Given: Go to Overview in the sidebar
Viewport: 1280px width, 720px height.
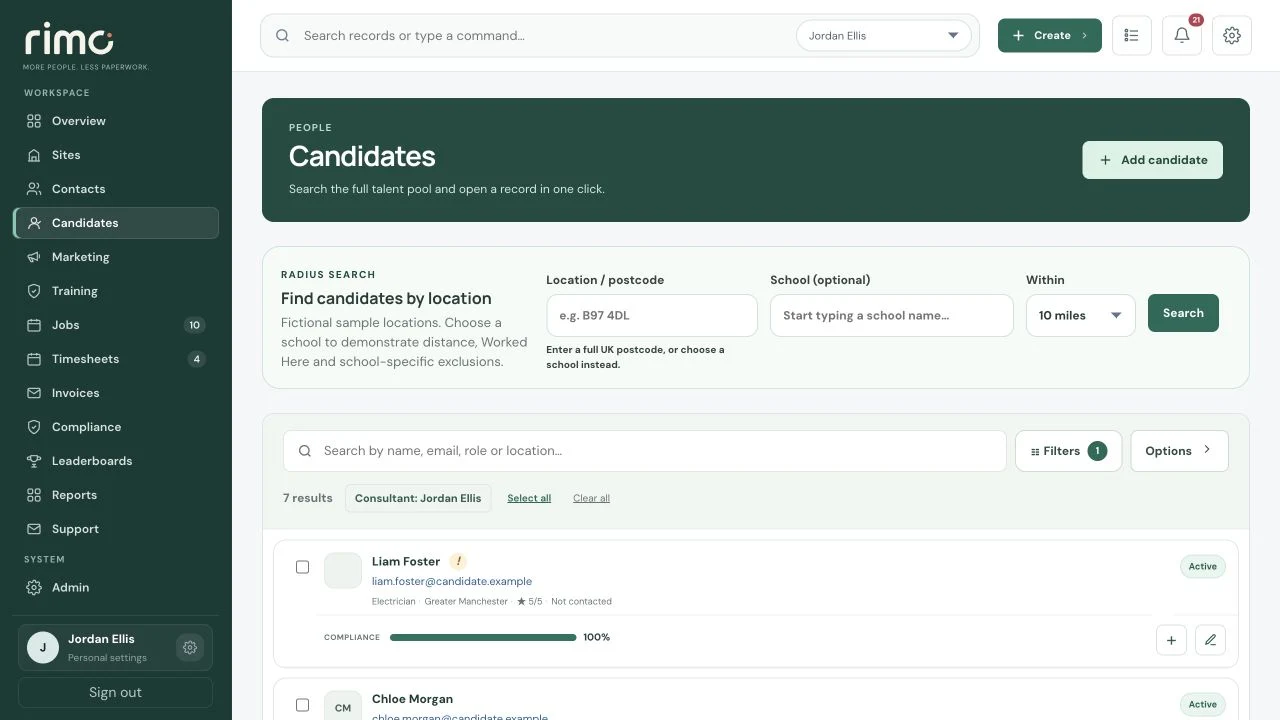Looking at the screenshot, I should [116, 121].
